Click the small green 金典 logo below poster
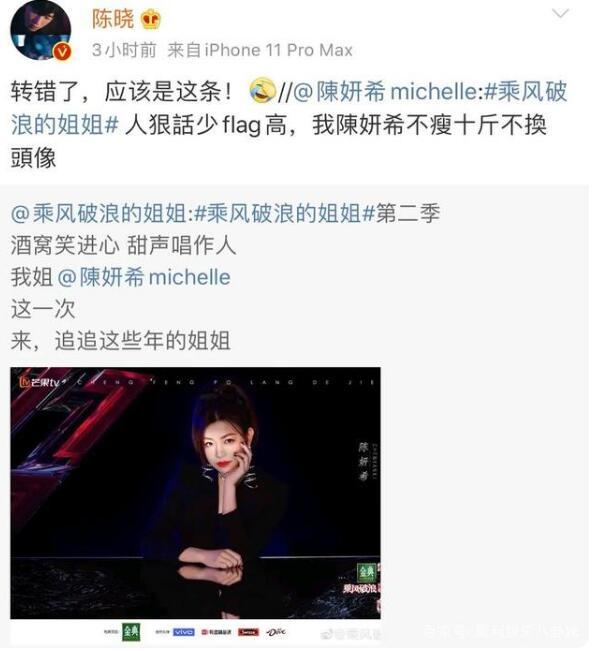 [131, 632]
